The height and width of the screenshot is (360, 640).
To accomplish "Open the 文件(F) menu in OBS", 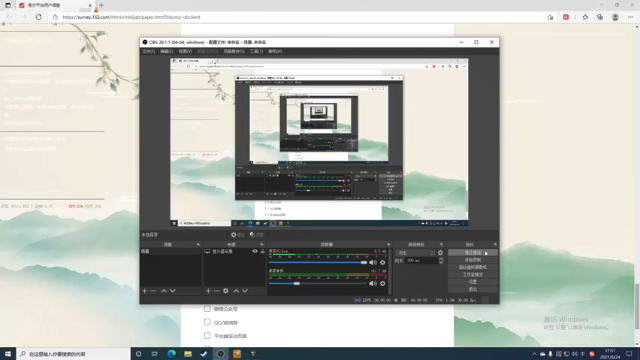I will (149, 51).
